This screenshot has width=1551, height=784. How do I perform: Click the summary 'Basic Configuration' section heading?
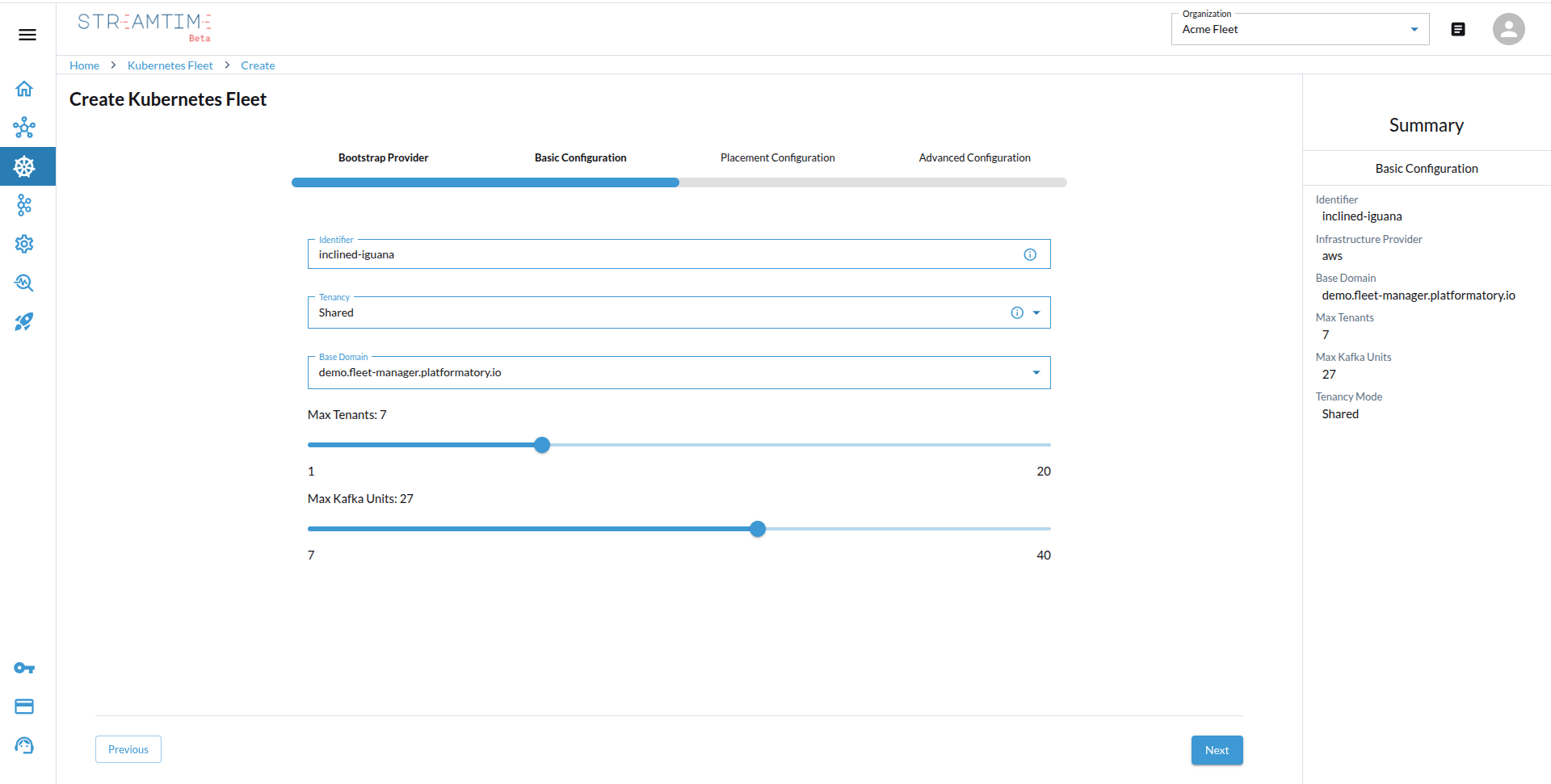(x=1427, y=169)
